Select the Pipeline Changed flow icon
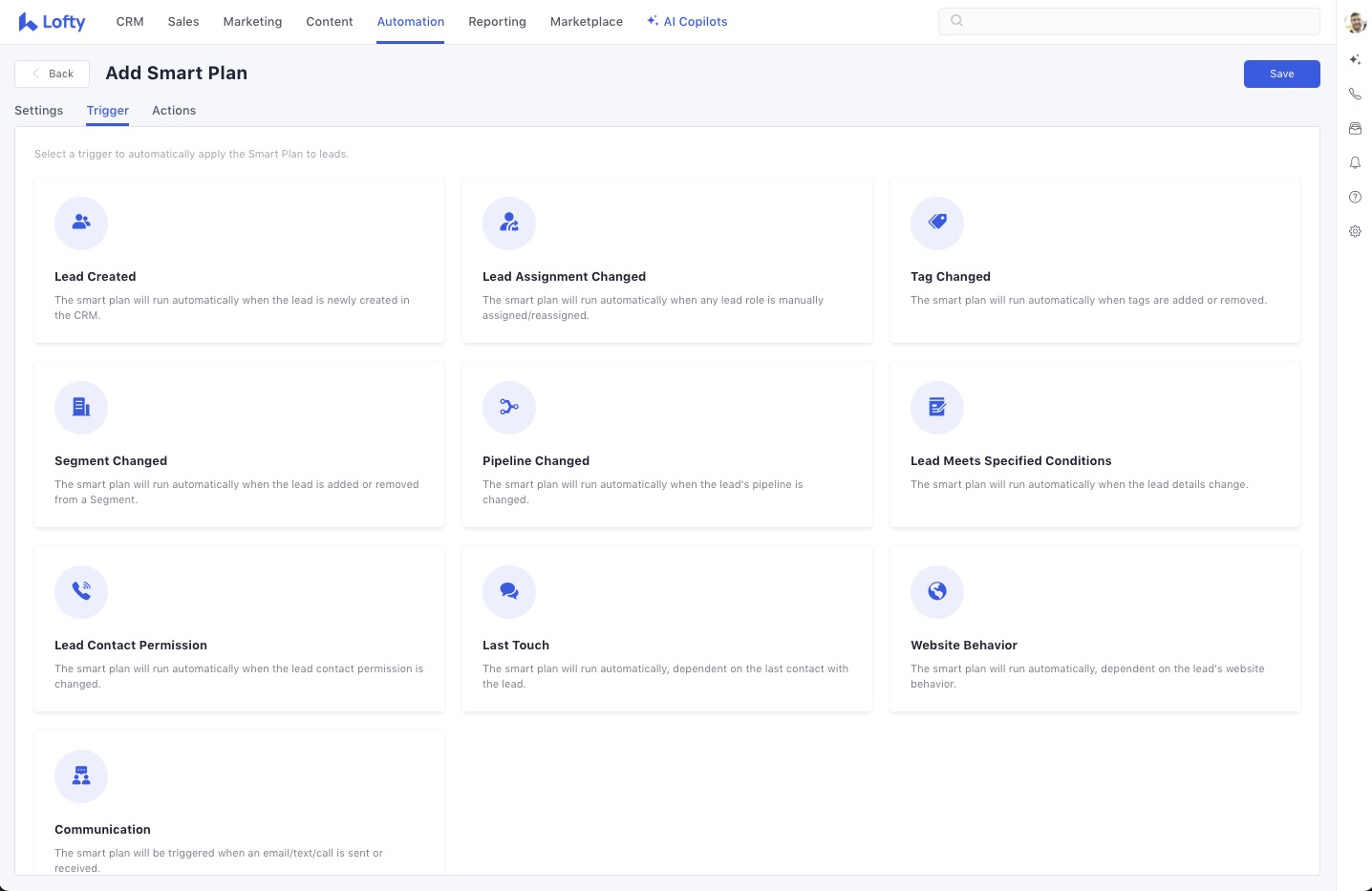1372x891 pixels. (x=509, y=407)
